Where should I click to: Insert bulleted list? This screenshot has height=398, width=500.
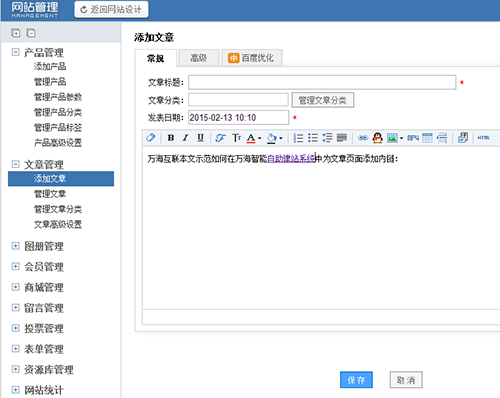pyautogui.click(x=313, y=138)
